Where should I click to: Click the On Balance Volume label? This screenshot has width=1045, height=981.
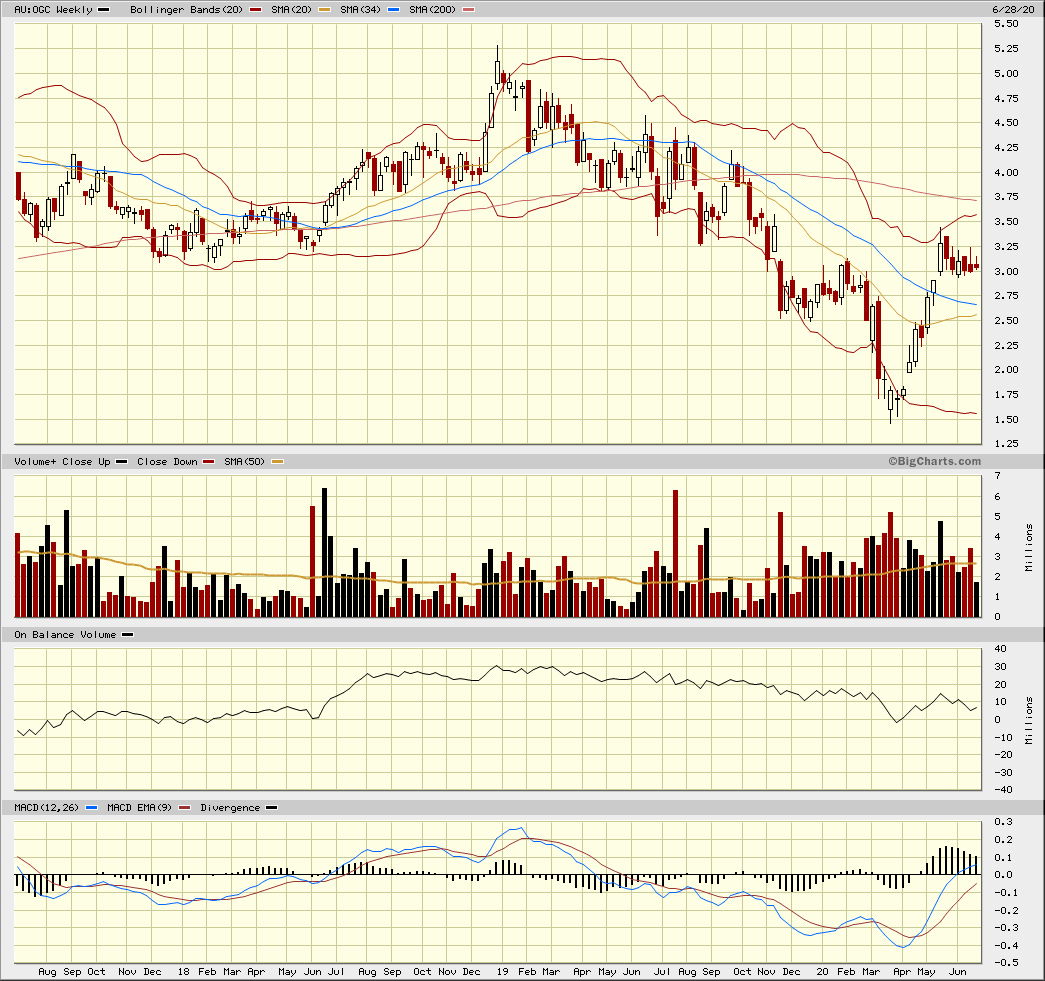click(x=65, y=634)
